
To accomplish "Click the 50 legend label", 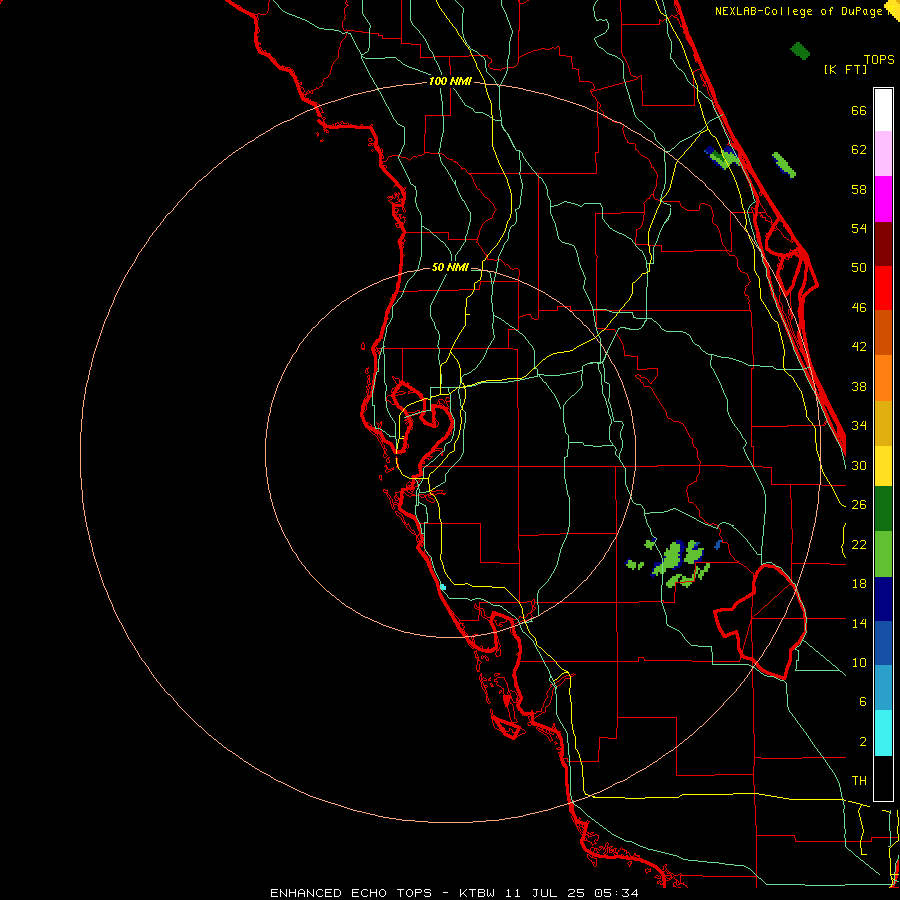I will [859, 268].
